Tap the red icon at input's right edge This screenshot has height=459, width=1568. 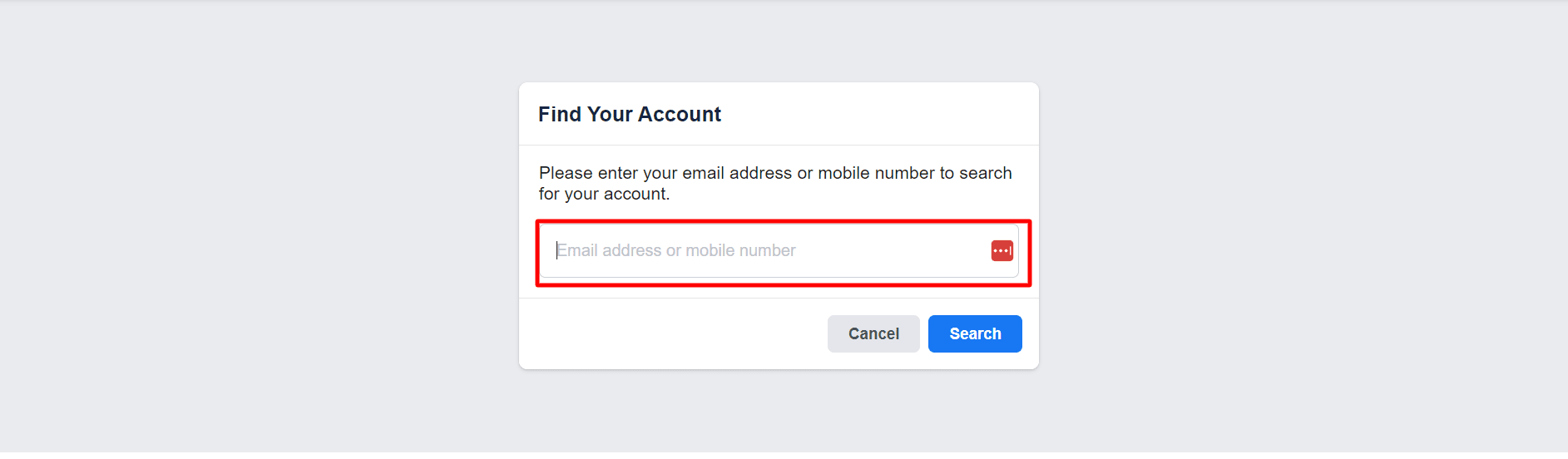coord(1002,250)
